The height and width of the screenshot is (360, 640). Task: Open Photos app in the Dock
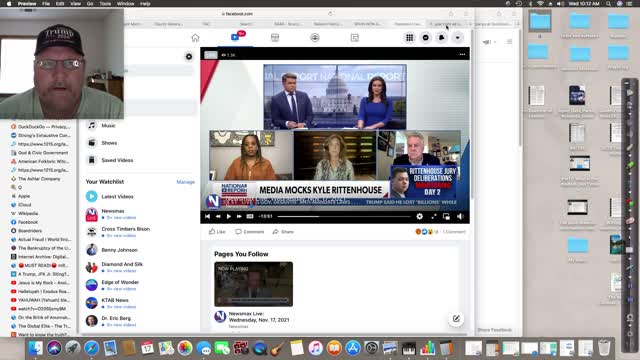pyautogui.click(x=184, y=348)
